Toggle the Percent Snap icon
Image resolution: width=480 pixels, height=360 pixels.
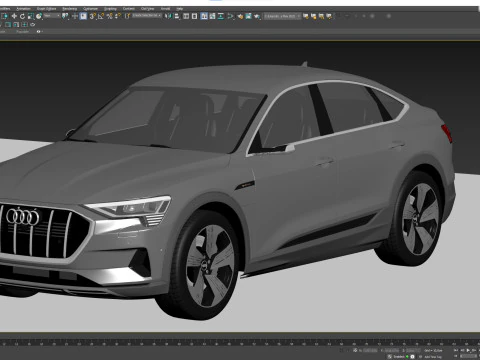pyautogui.click(x=110, y=16)
